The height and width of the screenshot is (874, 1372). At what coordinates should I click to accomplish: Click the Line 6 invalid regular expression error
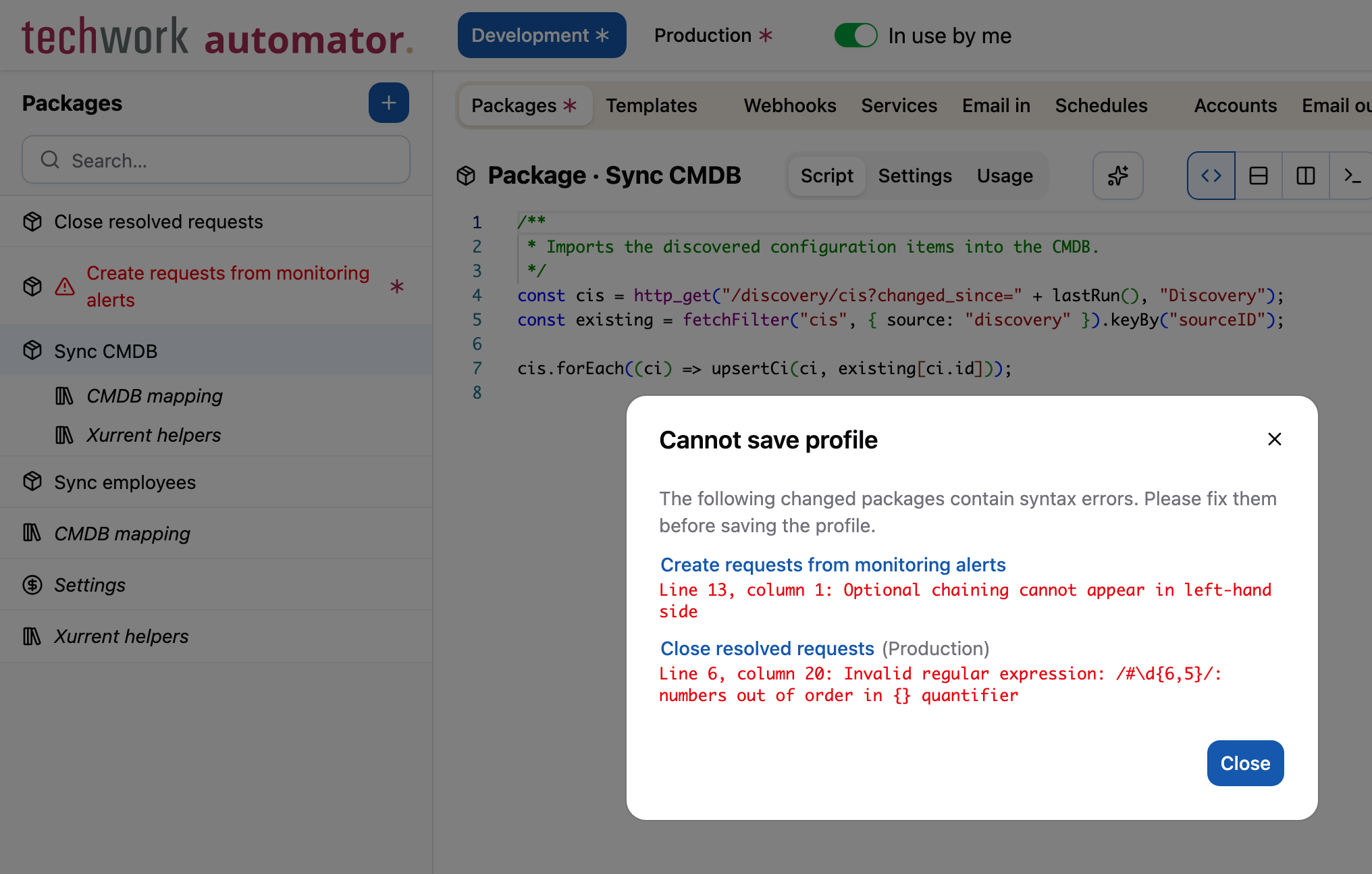941,684
